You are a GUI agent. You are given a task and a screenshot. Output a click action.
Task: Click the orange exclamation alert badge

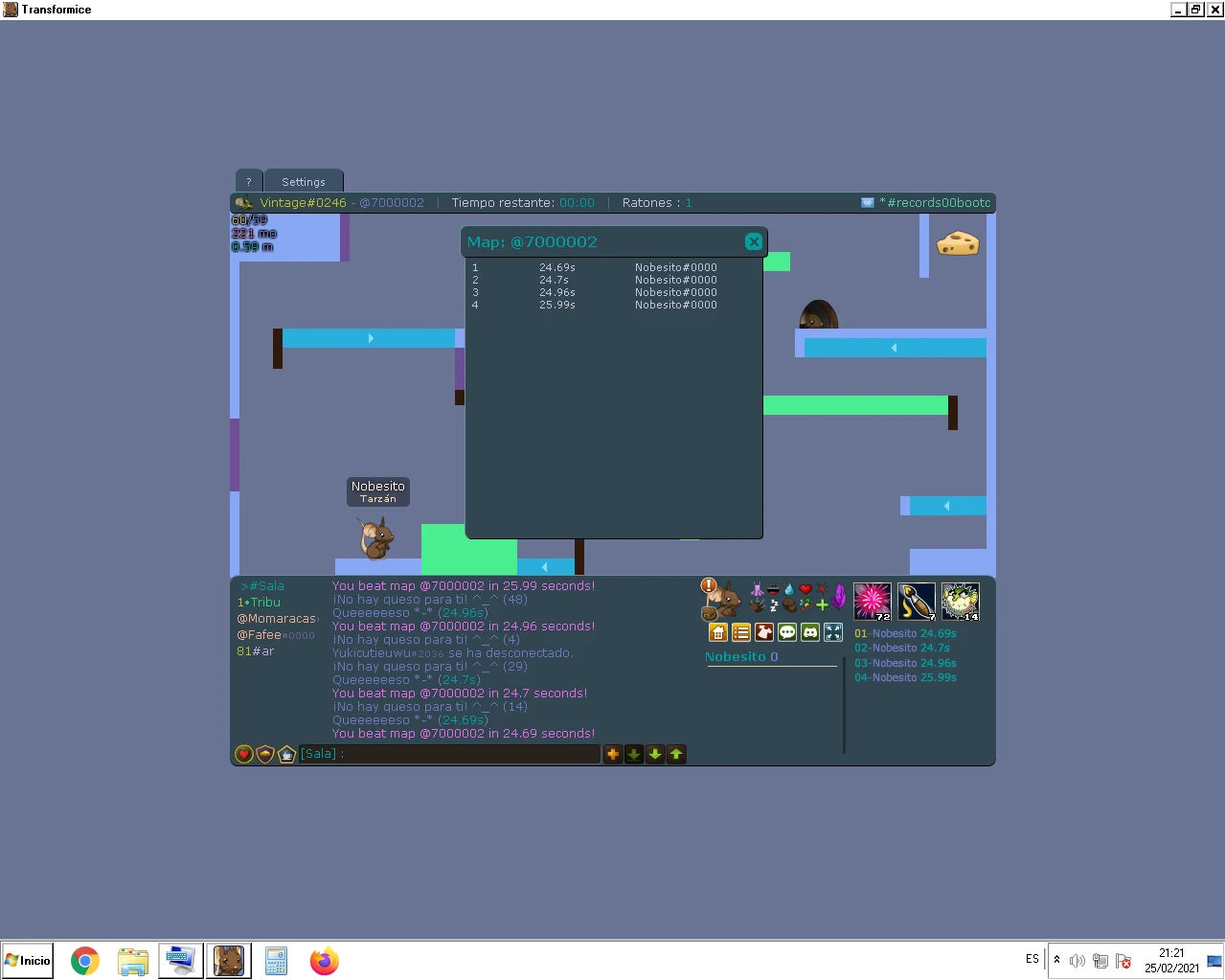coord(709,585)
